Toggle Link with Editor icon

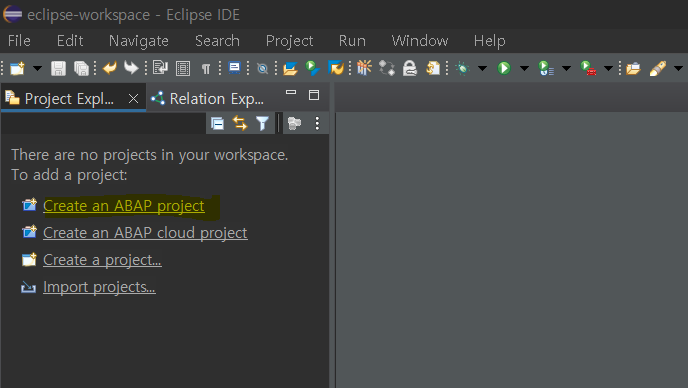(240, 123)
